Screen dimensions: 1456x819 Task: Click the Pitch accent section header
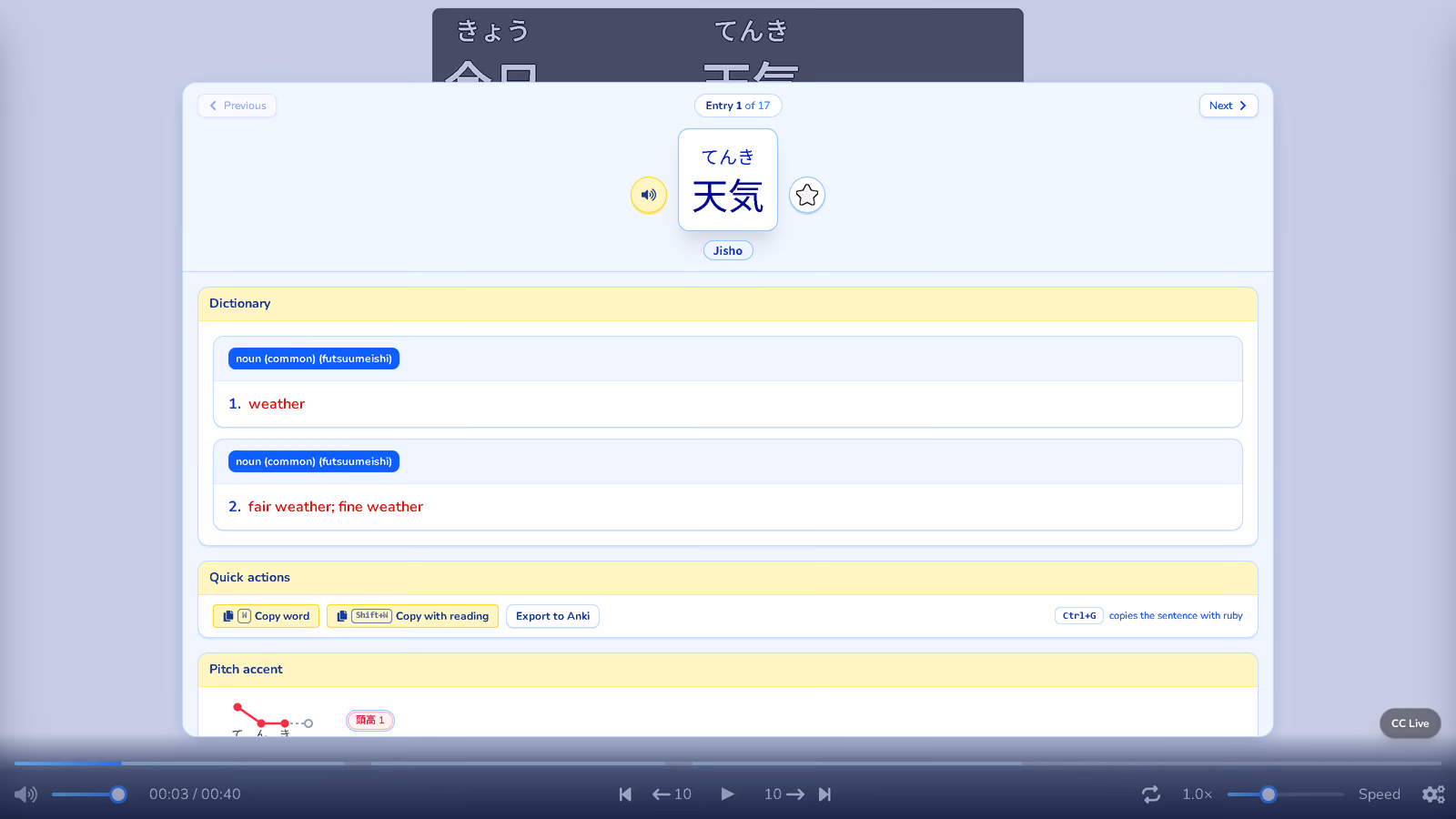tap(728, 670)
